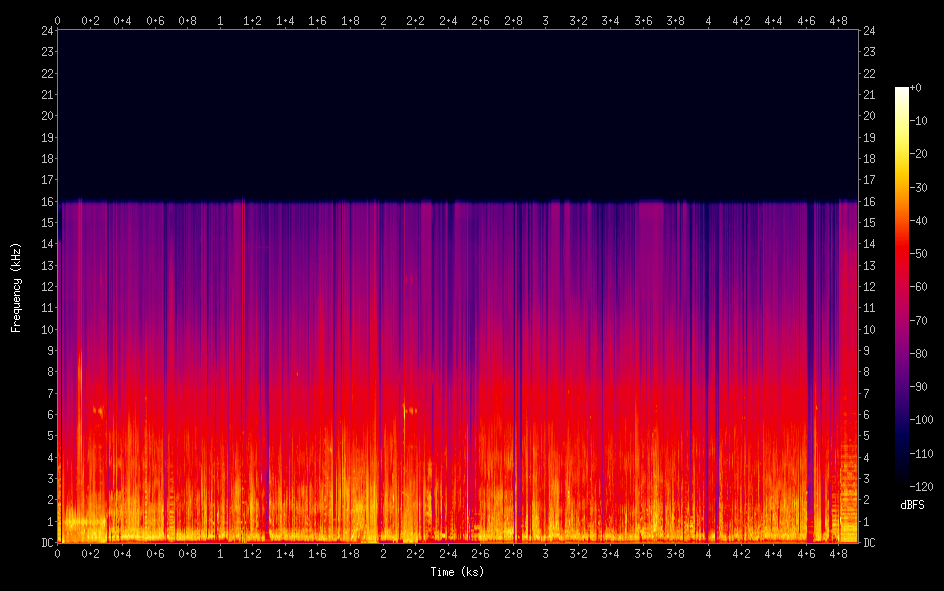
Task: Select the 0 dB top of the color bar
Action: tap(902, 90)
